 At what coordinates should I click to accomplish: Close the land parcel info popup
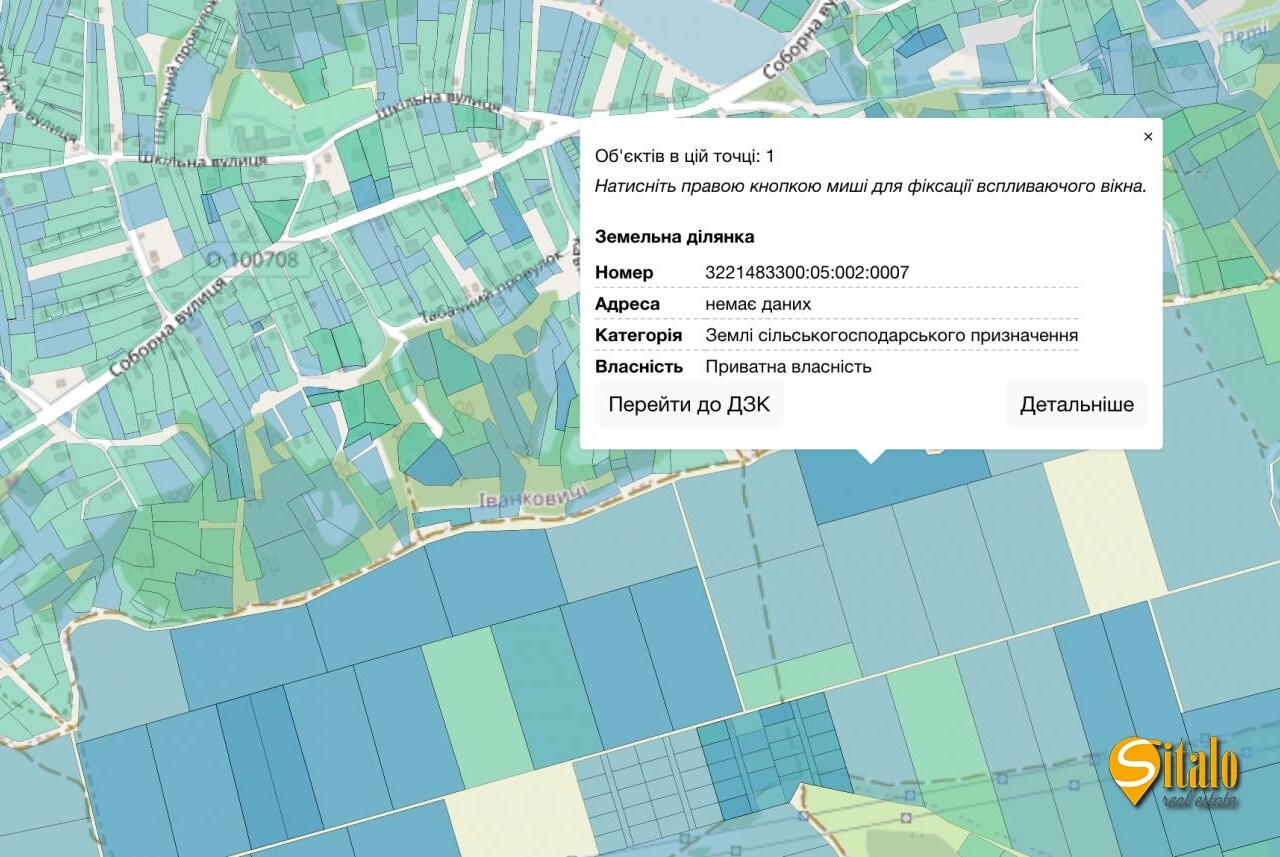pyautogui.click(x=1148, y=137)
